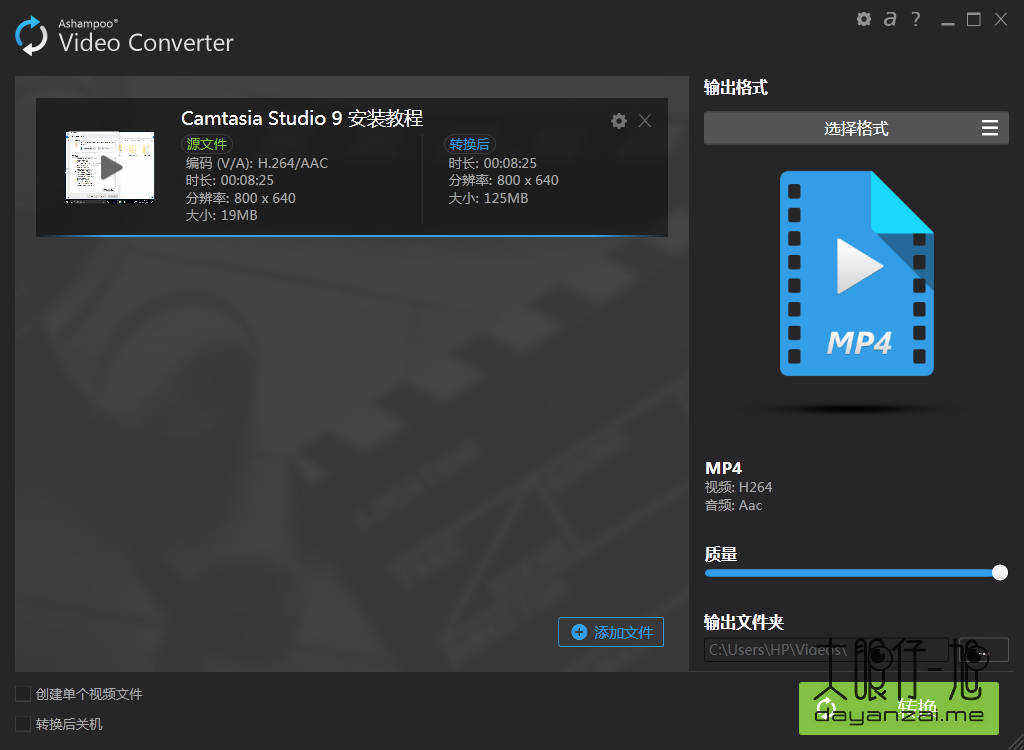Select the 转换后 converted label
This screenshot has height=750, width=1024.
pyautogui.click(x=469, y=144)
